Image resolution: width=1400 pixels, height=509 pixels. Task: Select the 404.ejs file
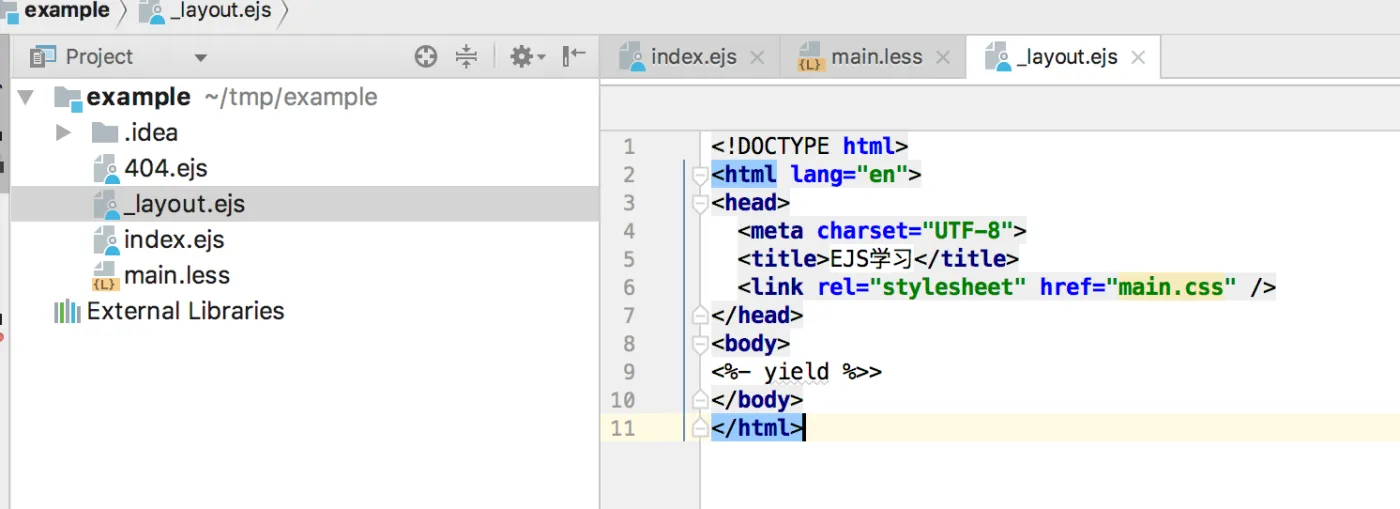click(x=165, y=168)
